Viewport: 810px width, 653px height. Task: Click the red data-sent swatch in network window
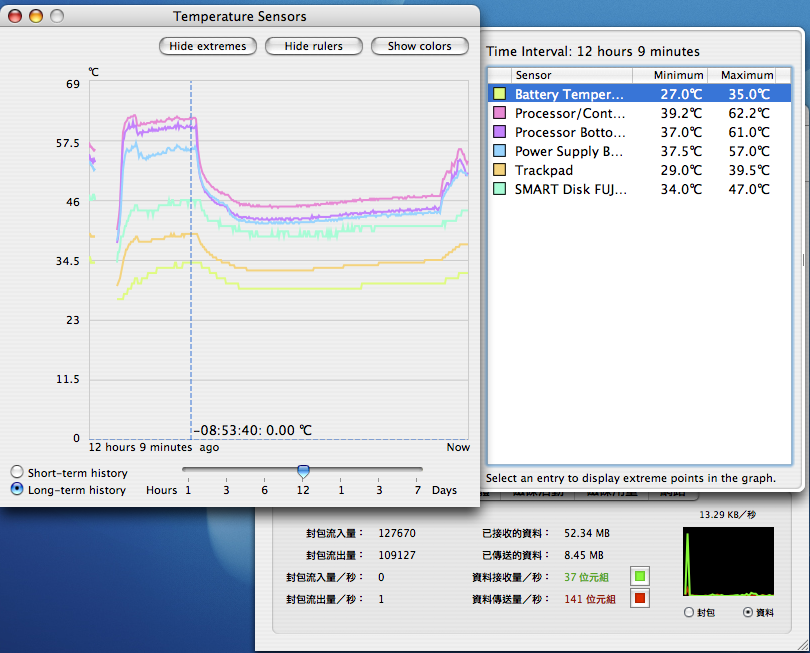coord(640,598)
